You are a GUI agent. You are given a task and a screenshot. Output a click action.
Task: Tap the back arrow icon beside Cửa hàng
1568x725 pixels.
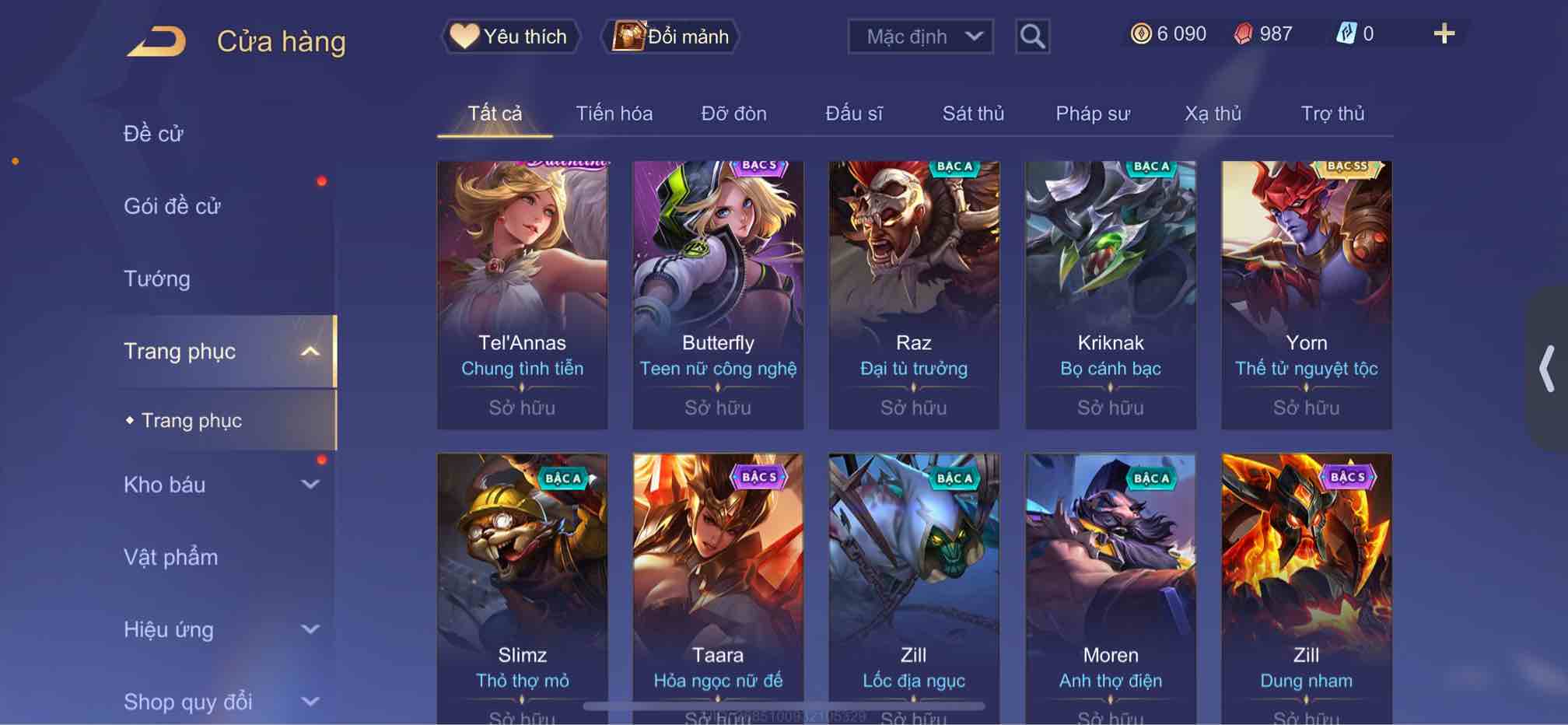[157, 41]
